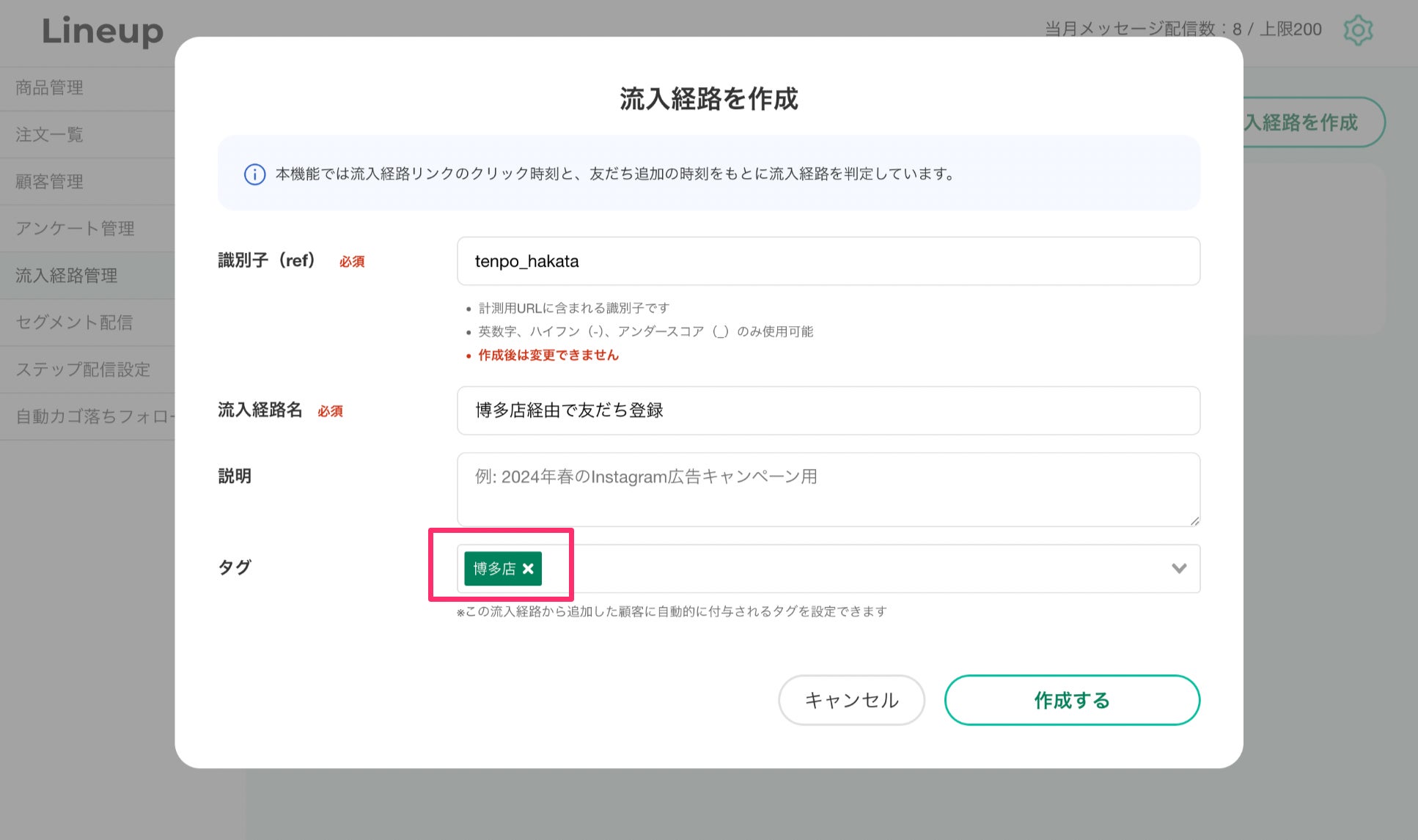Screen dimensions: 1418x840
Task: Focus the 識別子 (ref) input field
Action: click(x=828, y=262)
